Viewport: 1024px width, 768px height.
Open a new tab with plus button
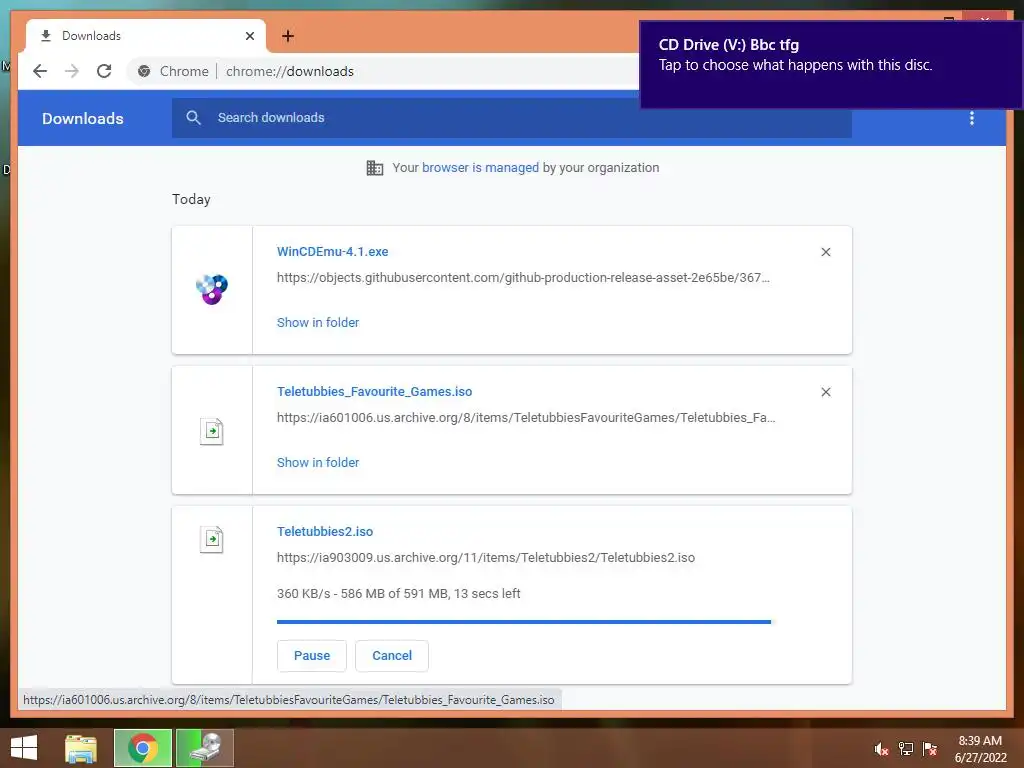coord(287,36)
